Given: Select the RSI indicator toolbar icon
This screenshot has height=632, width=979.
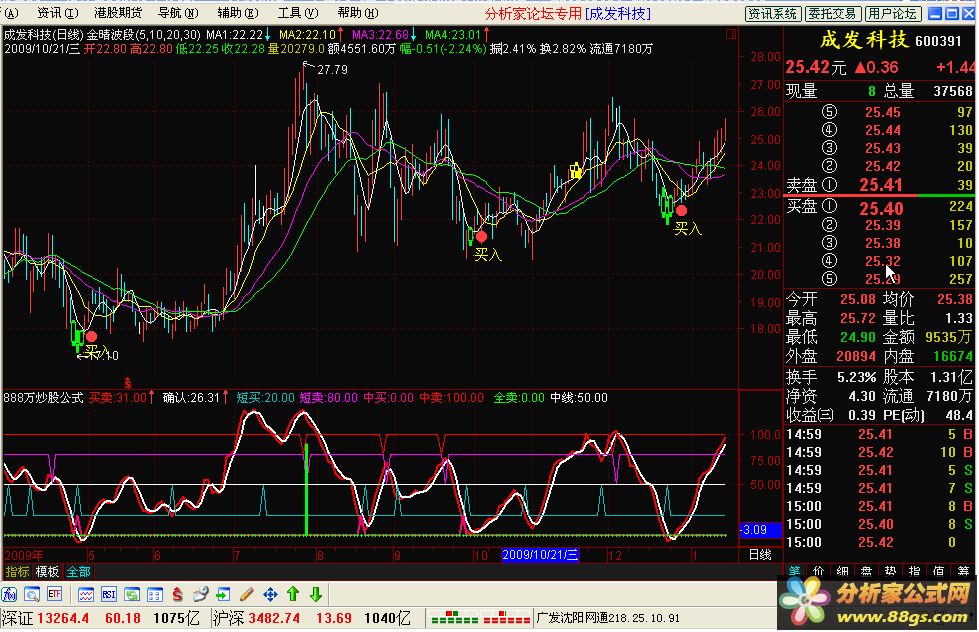Looking at the screenshot, I should coord(109,595).
